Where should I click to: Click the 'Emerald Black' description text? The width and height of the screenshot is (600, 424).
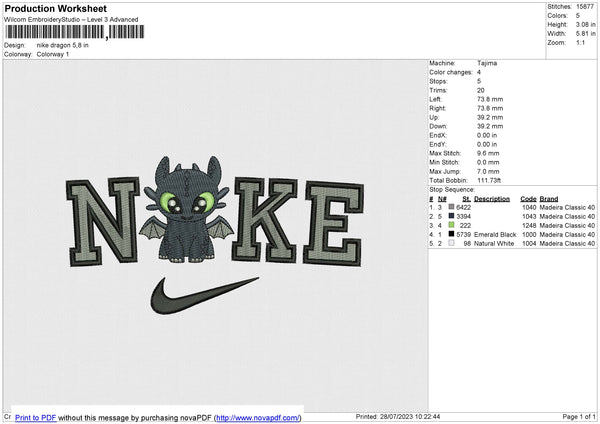(x=495, y=234)
